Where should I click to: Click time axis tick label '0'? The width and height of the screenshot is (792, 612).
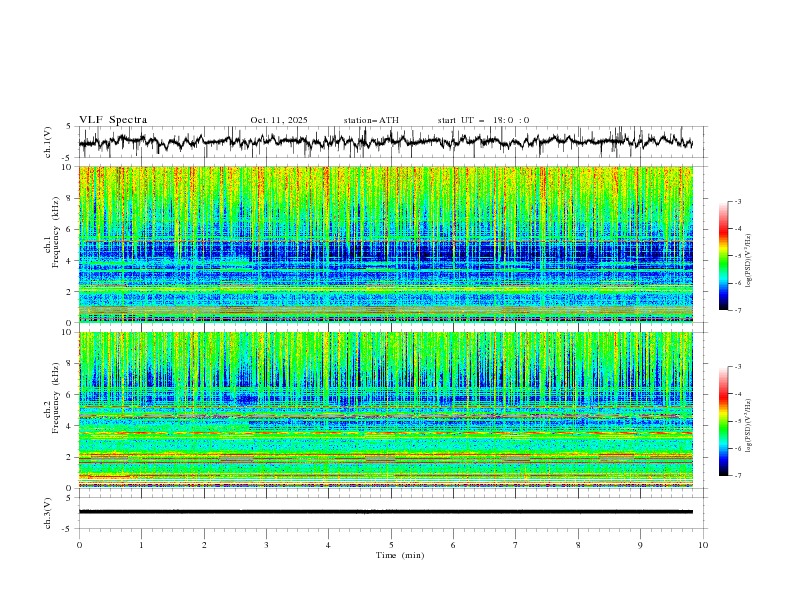click(79, 545)
